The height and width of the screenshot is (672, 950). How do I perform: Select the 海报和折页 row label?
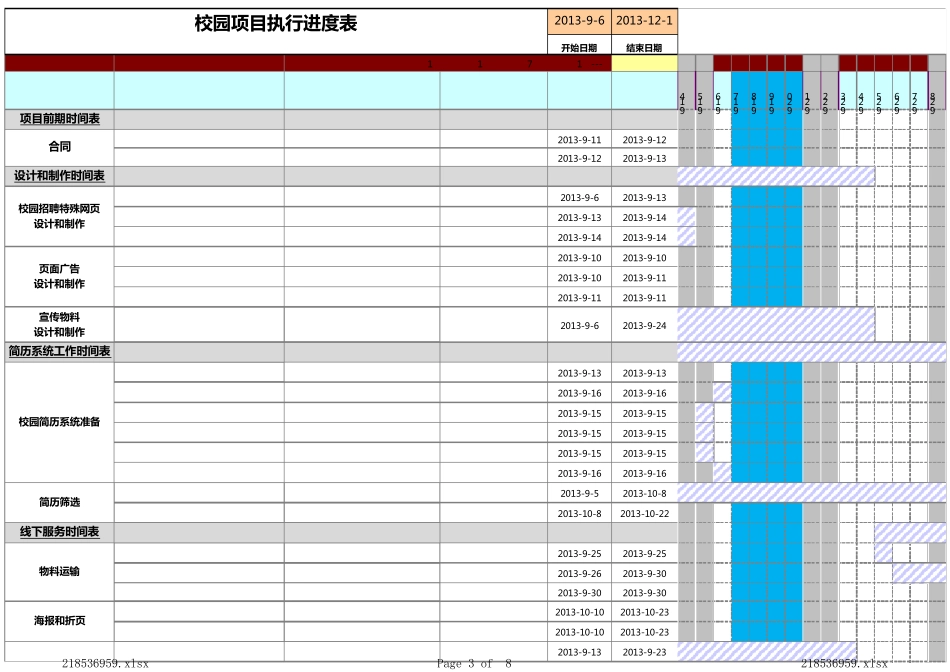coord(59,620)
